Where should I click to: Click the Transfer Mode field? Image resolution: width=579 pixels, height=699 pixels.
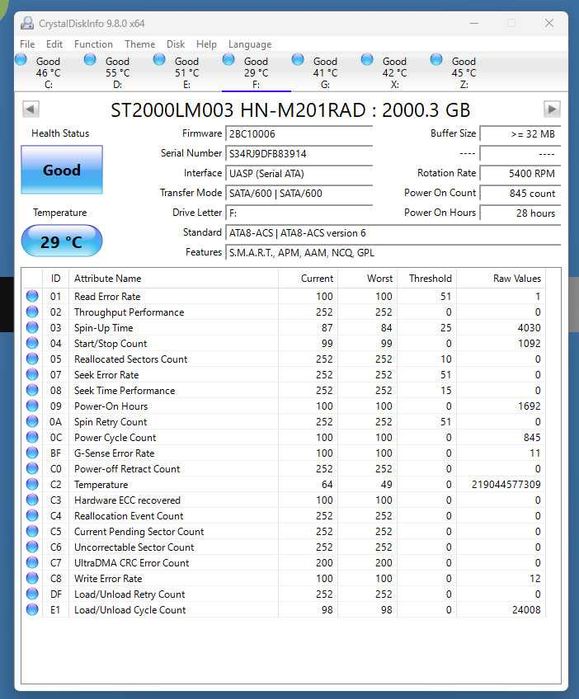299,193
